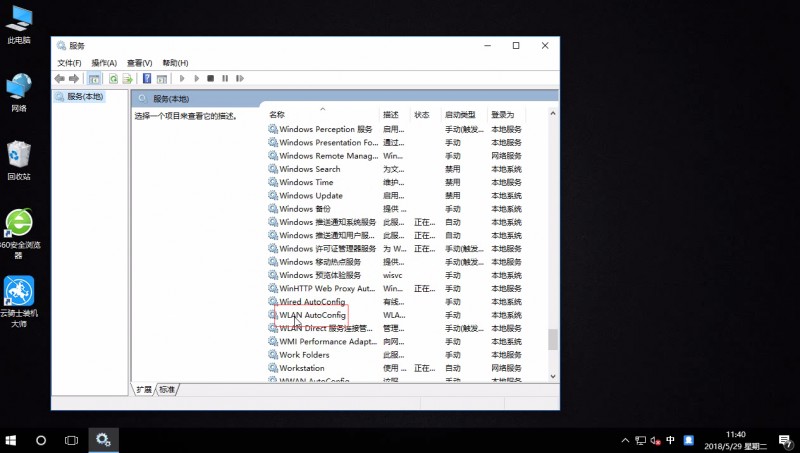The width and height of the screenshot is (800, 453).
Task: Switch to the 标准 tab
Action: coord(167,389)
